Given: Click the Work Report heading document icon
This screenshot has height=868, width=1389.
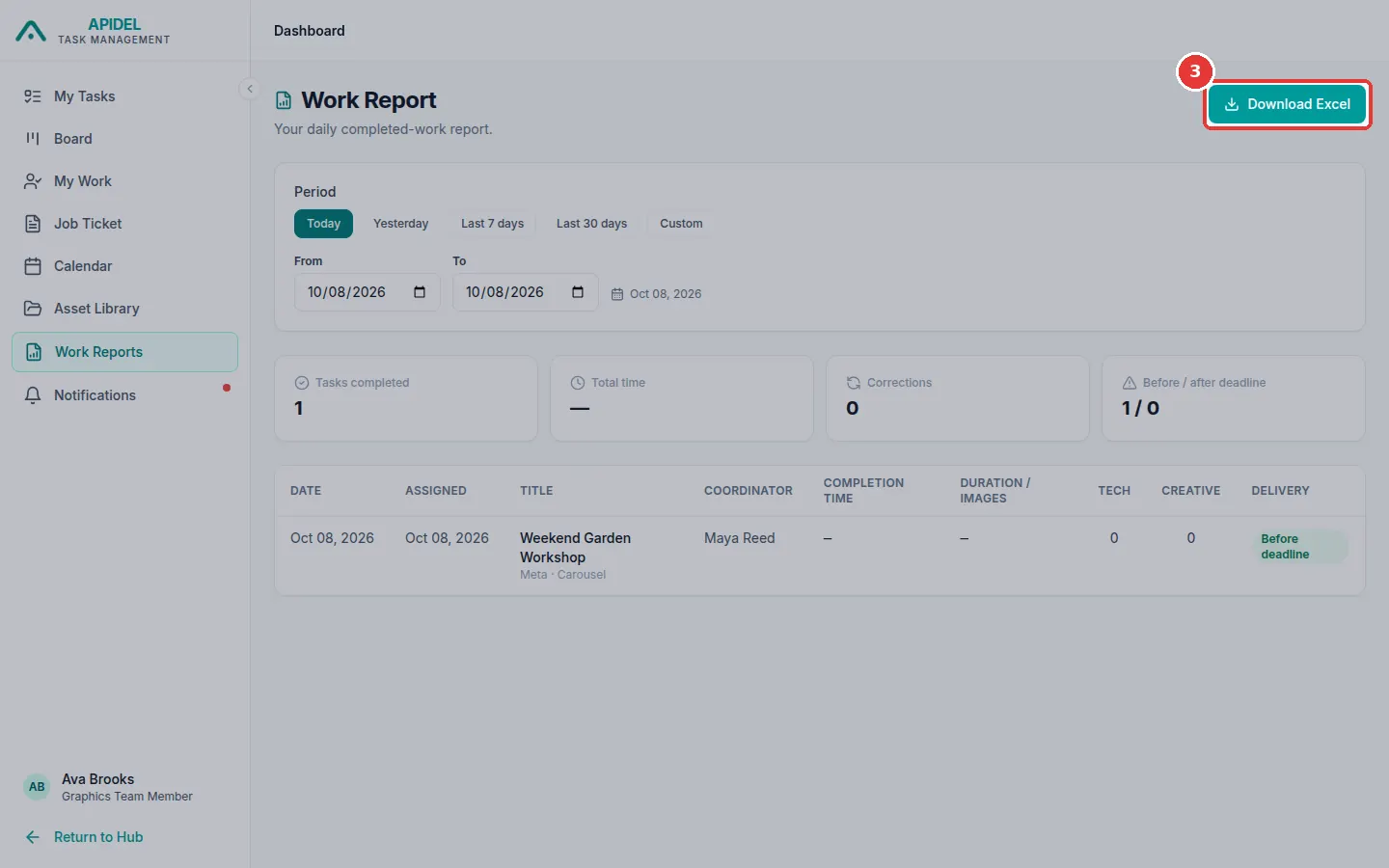Looking at the screenshot, I should pos(284,100).
